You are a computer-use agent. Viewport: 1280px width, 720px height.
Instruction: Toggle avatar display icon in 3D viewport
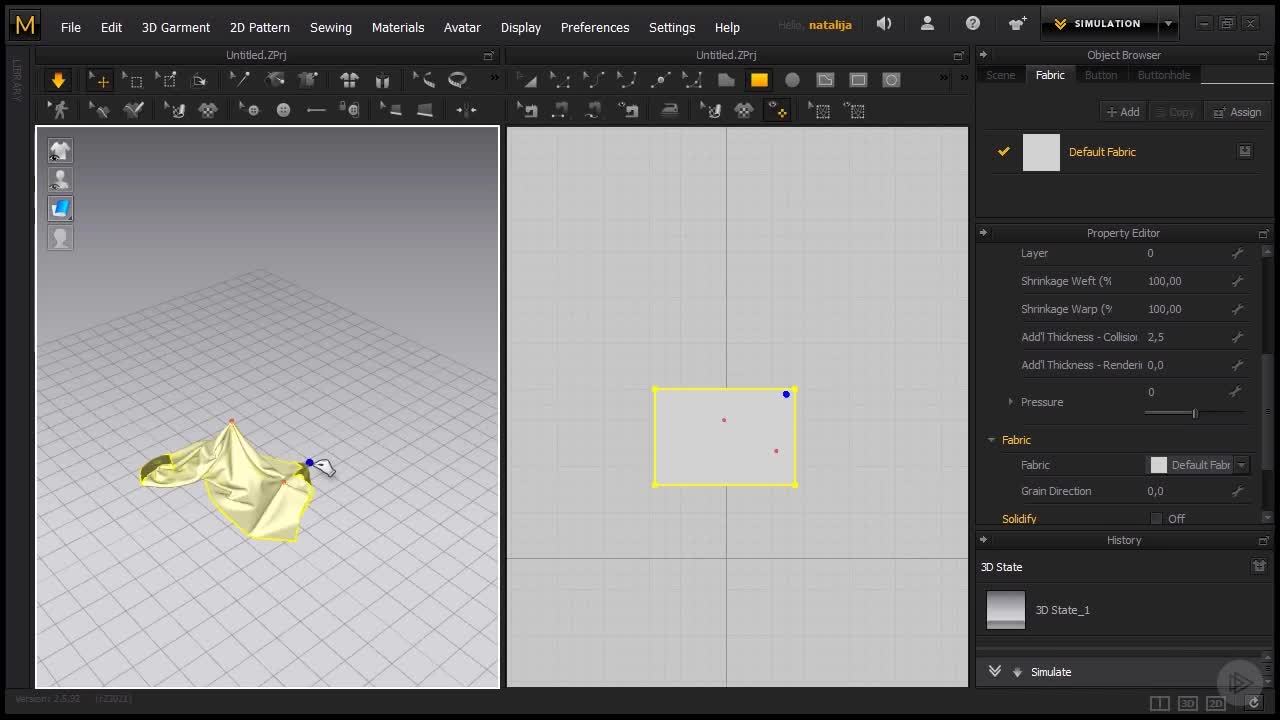pyautogui.click(x=61, y=180)
